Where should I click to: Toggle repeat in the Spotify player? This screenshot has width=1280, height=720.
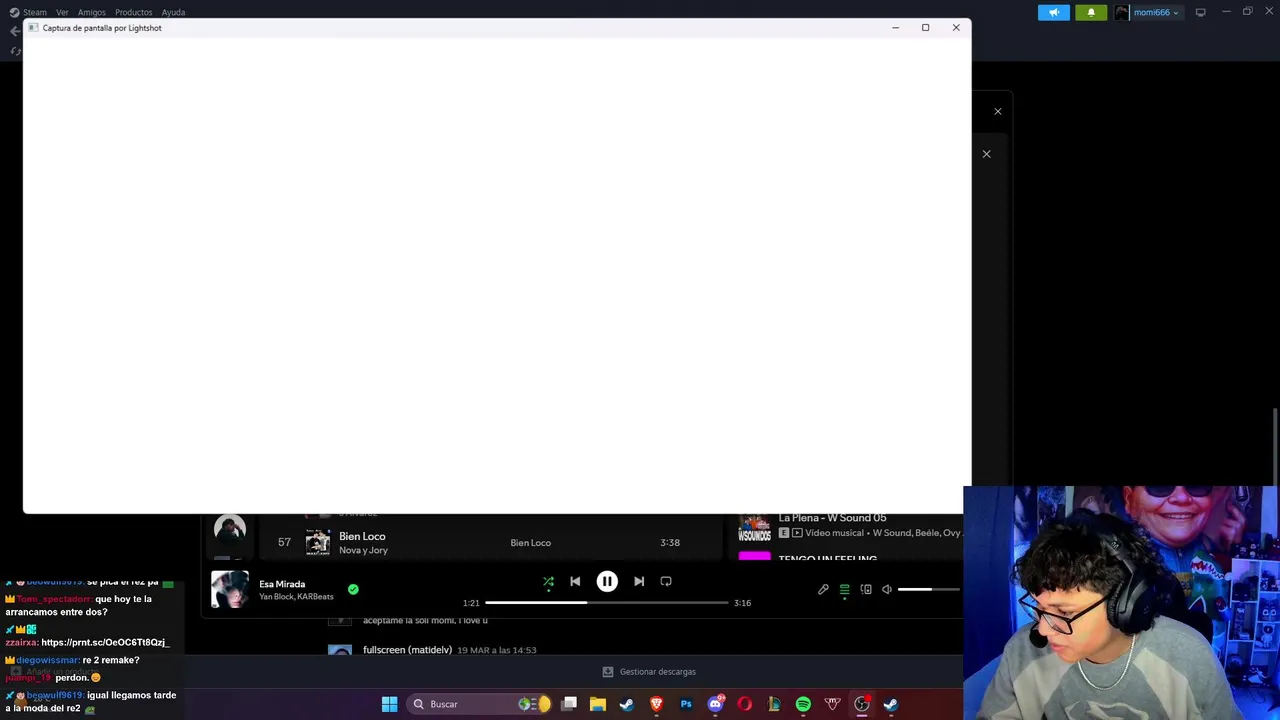pyautogui.click(x=666, y=581)
